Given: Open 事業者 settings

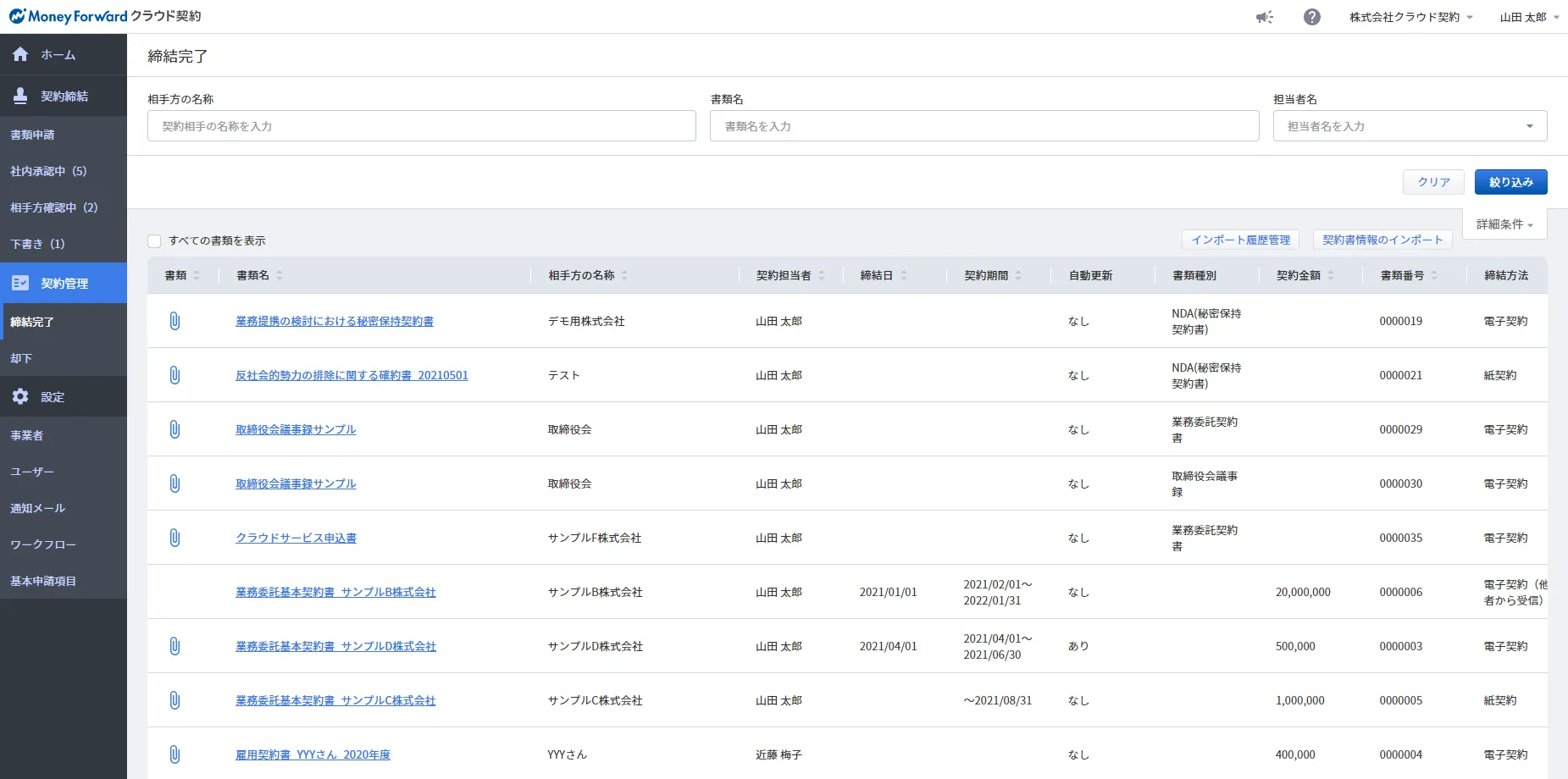Looking at the screenshot, I should [64, 435].
